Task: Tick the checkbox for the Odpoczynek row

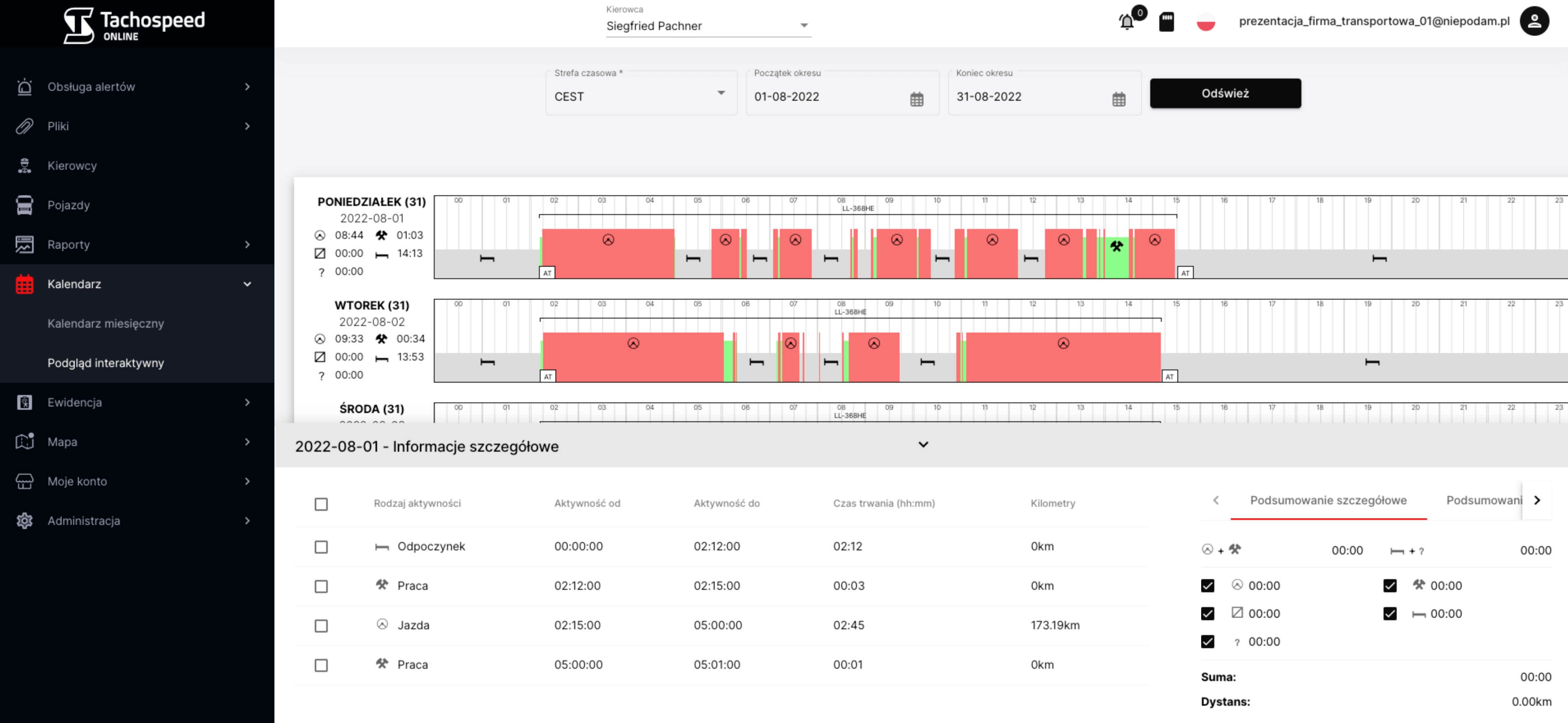Action: pyautogui.click(x=321, y=547)
